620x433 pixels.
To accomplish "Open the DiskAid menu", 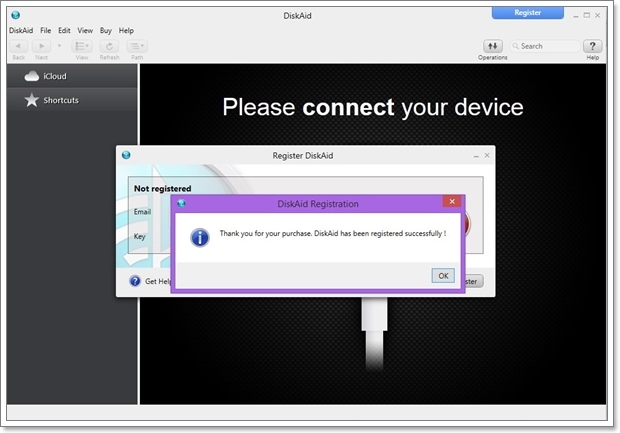I will click(21, 30).
